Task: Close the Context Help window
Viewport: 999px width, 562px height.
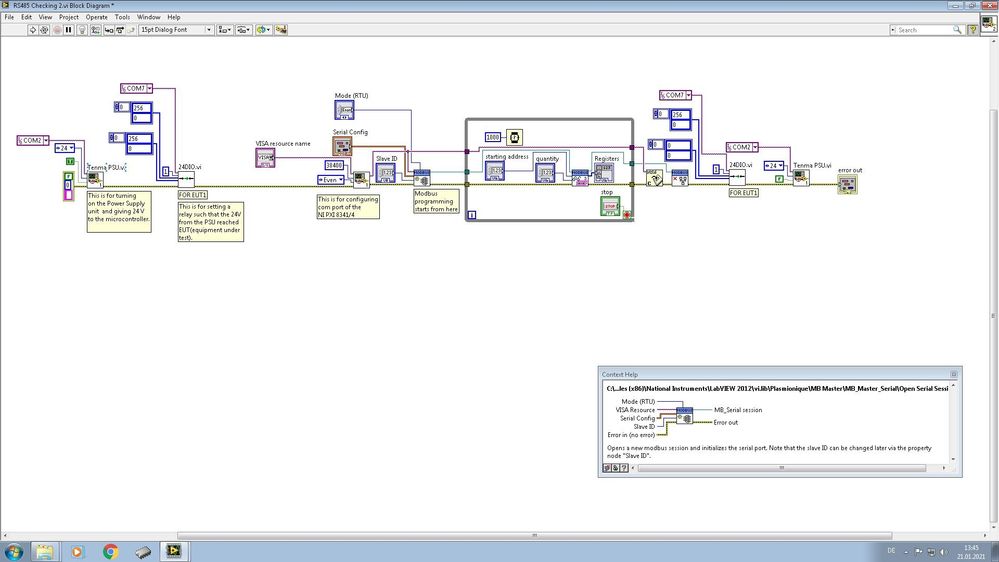Action: [x=954, y=374]
